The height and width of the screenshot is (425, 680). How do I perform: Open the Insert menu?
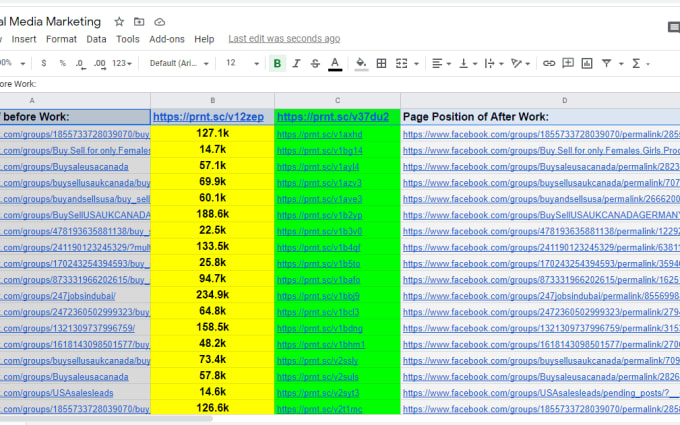pyautogui.click(x=24, y=39)
